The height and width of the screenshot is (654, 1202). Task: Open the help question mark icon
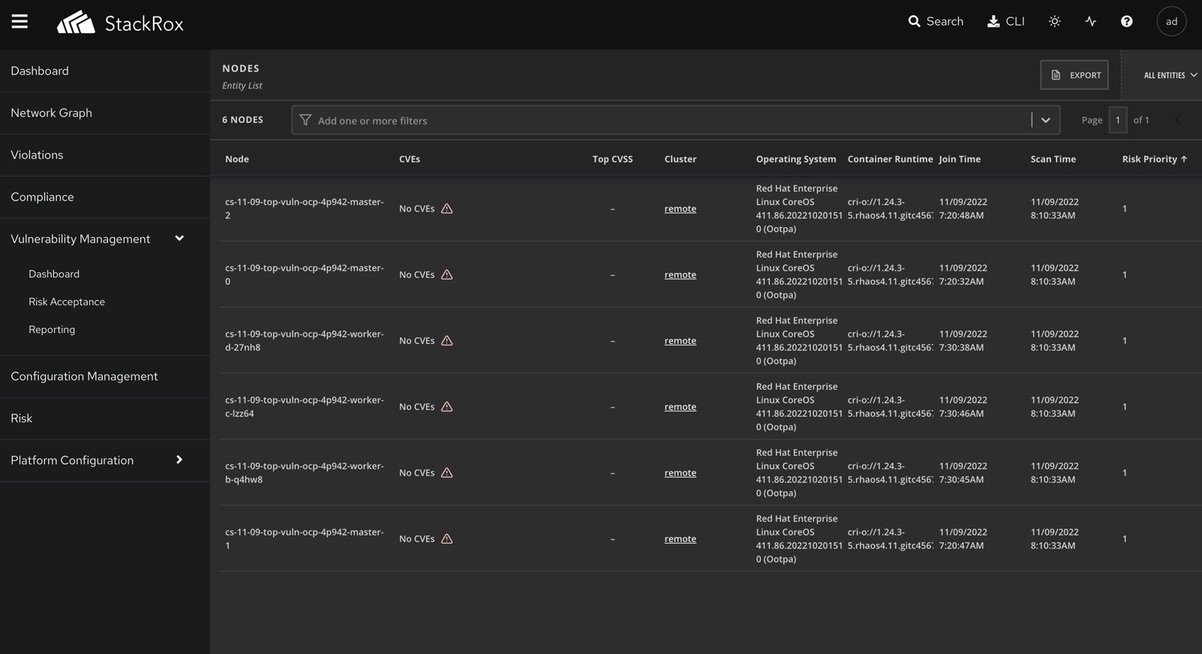pos(1126,21)
